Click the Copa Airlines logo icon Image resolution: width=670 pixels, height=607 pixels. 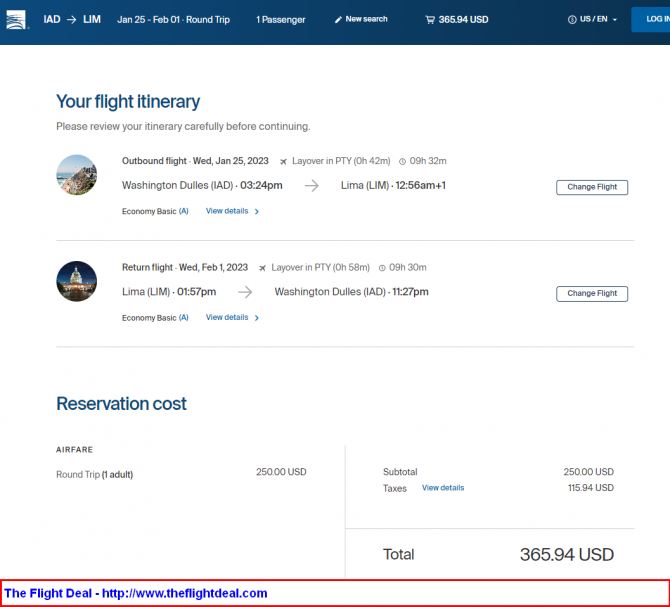point(16,20)
